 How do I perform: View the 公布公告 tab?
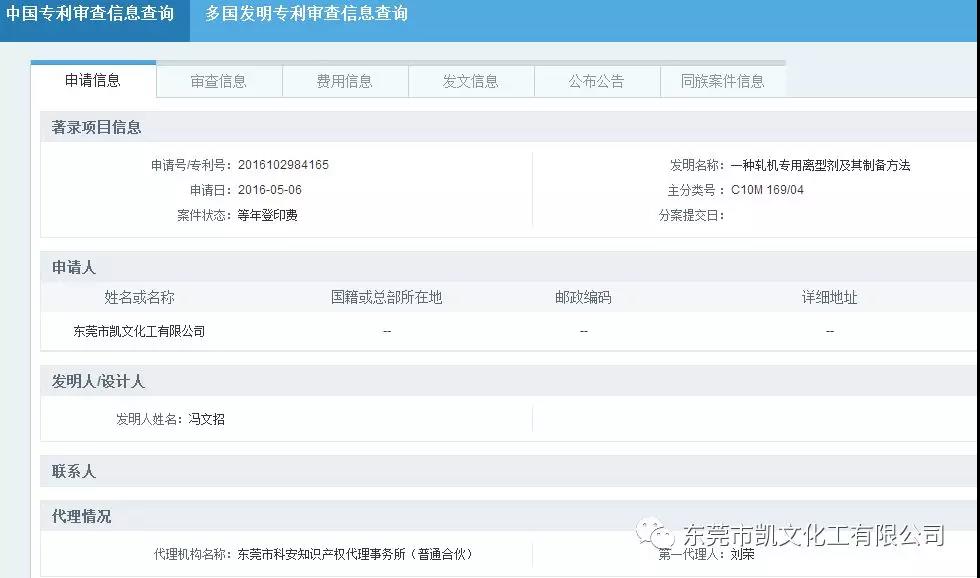pos(596,81)
